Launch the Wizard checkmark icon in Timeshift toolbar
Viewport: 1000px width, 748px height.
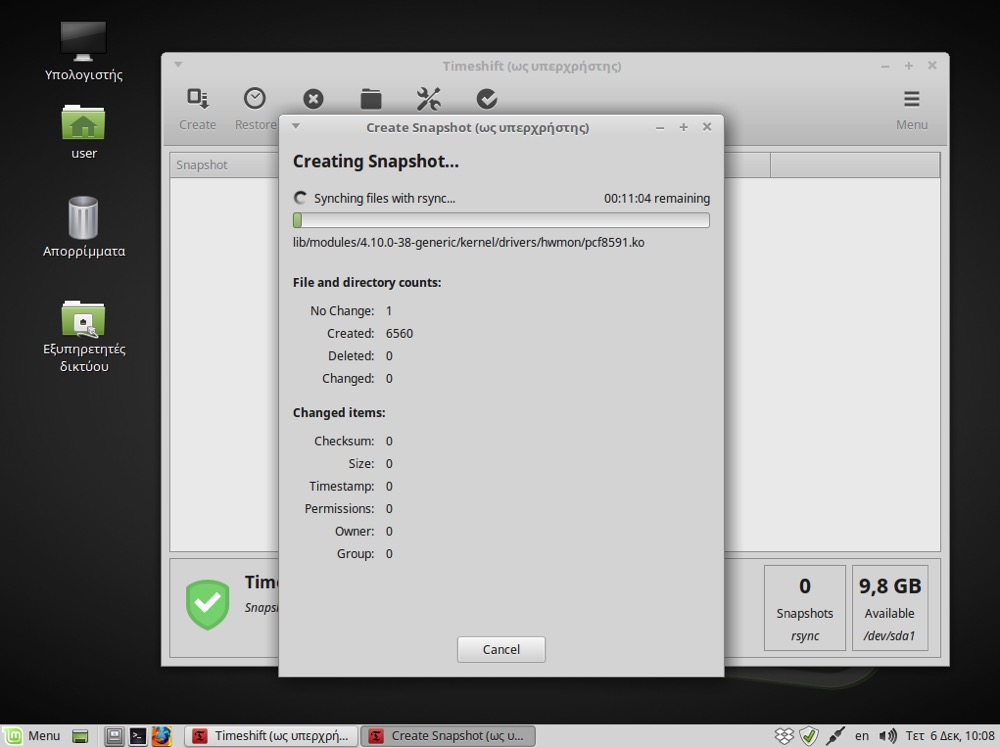(487, 99)
